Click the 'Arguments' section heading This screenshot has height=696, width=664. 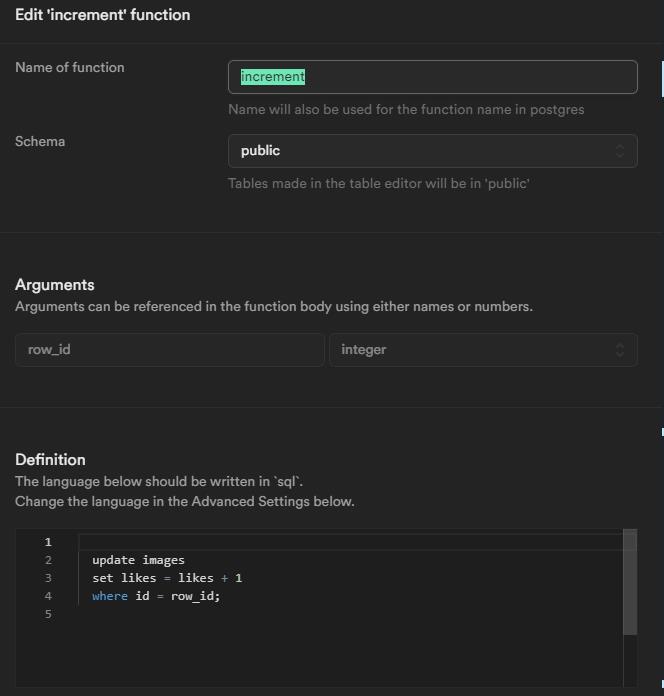point(55,285)
